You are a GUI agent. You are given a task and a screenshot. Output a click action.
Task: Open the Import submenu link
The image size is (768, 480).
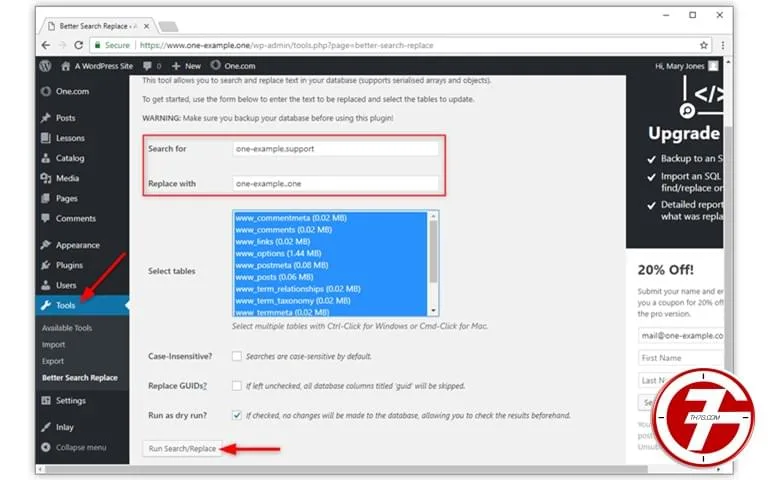coord(53,344)
